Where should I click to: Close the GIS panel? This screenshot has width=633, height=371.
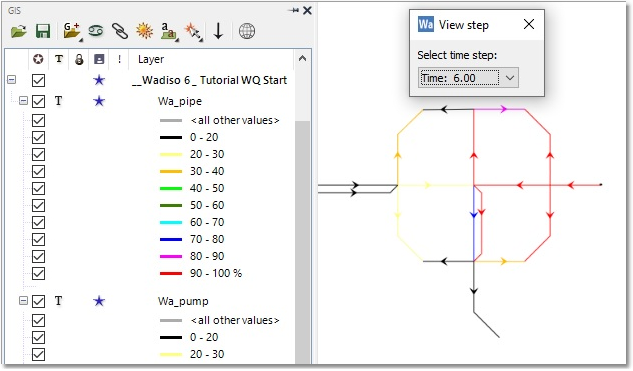pyautogui.click(x=307, y=10)
